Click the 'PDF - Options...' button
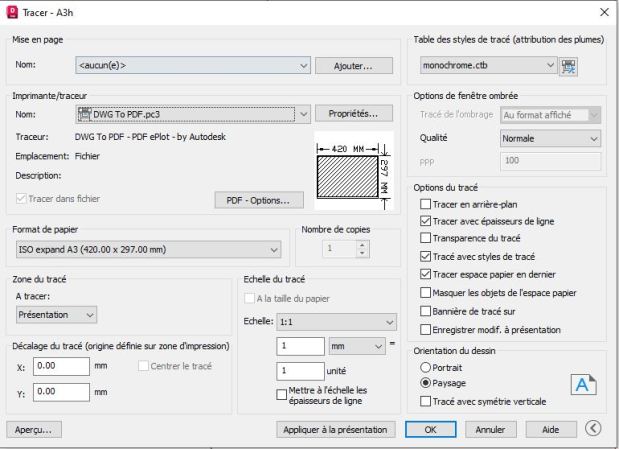619x449 pixels. [x=258, y=200]
